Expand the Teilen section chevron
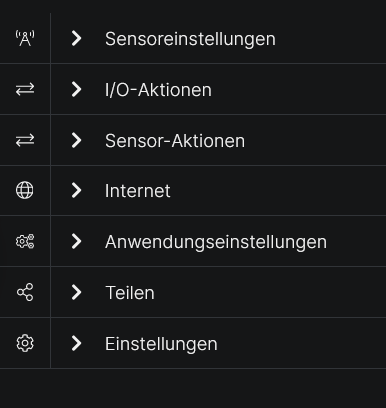The height and width of the screenshot is (408, 386). click(x=76, y=292)
